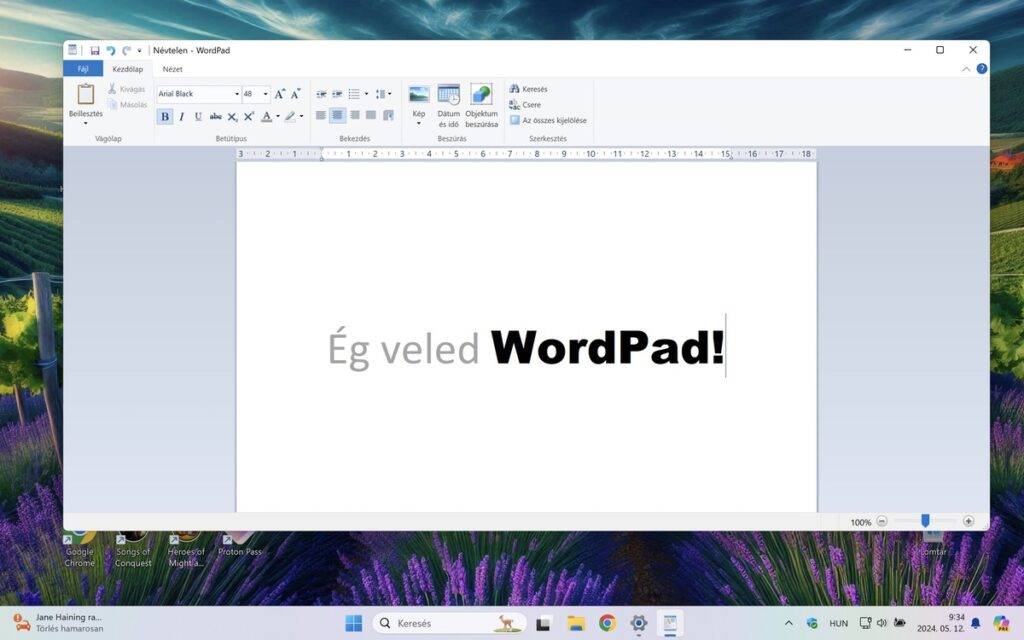Screen dimensions: 1024x640
Task: Open the line spacing dropdown
Action: coord(383,95)
